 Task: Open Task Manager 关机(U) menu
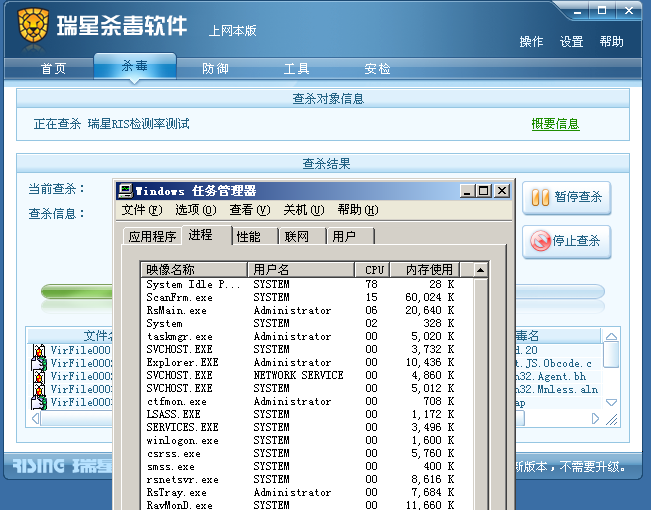tap(304, 210)
